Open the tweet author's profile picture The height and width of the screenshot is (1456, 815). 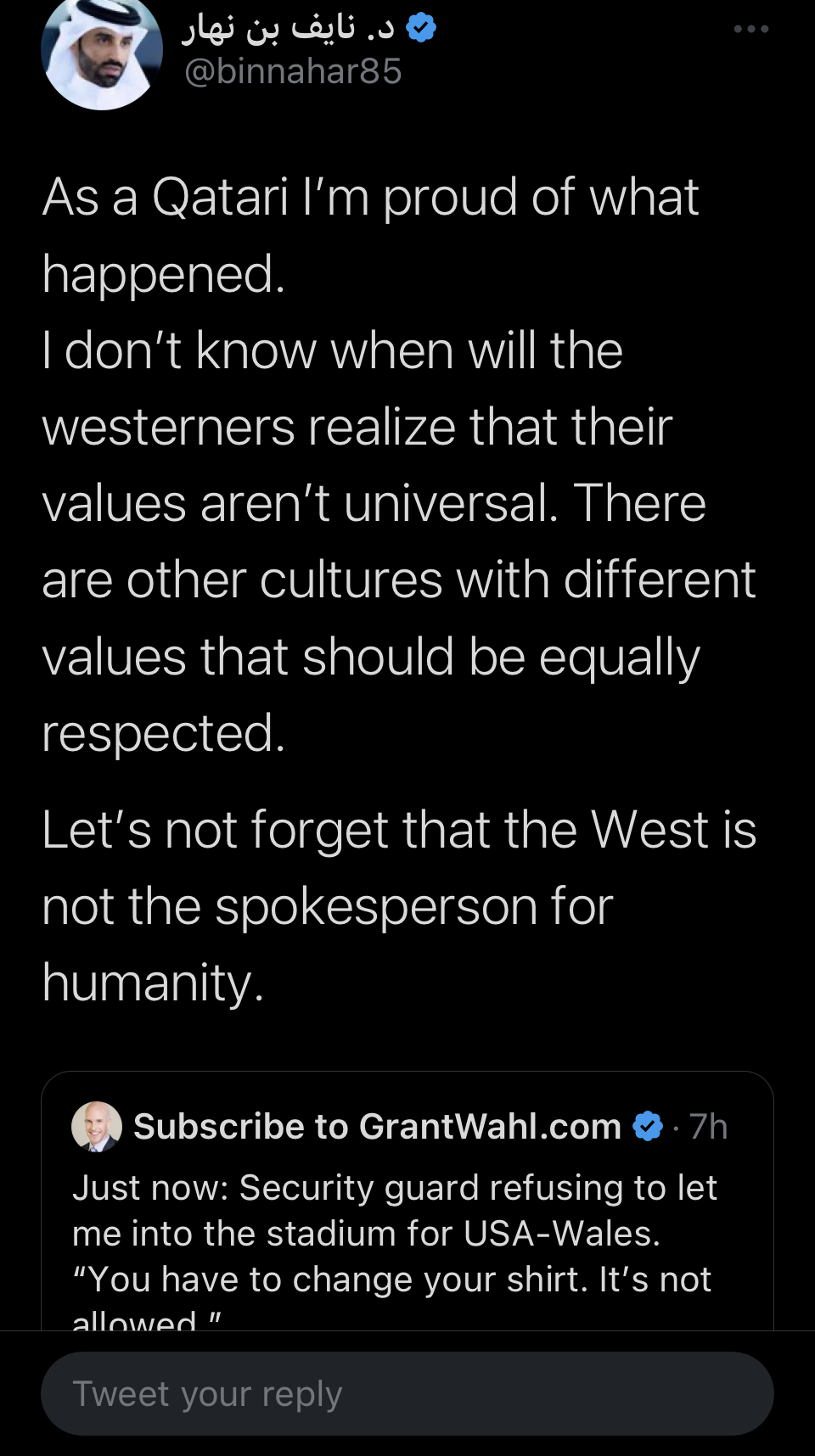pos(102,51)
